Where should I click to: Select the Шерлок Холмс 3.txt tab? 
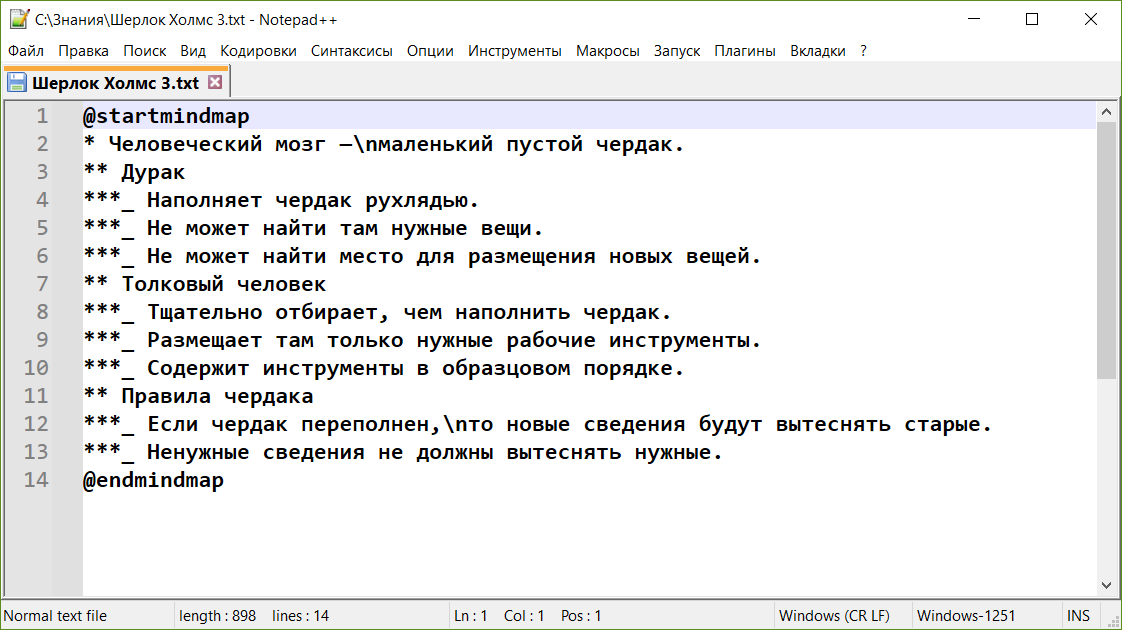coord(115,83)
